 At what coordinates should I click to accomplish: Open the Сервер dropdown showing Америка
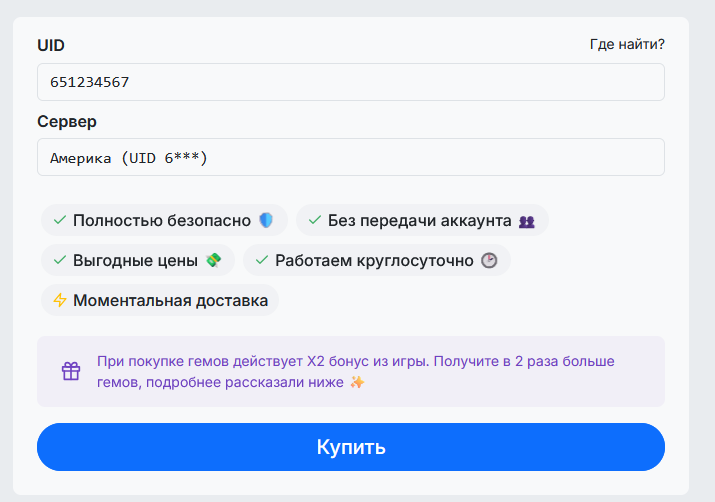pos(351,157)
